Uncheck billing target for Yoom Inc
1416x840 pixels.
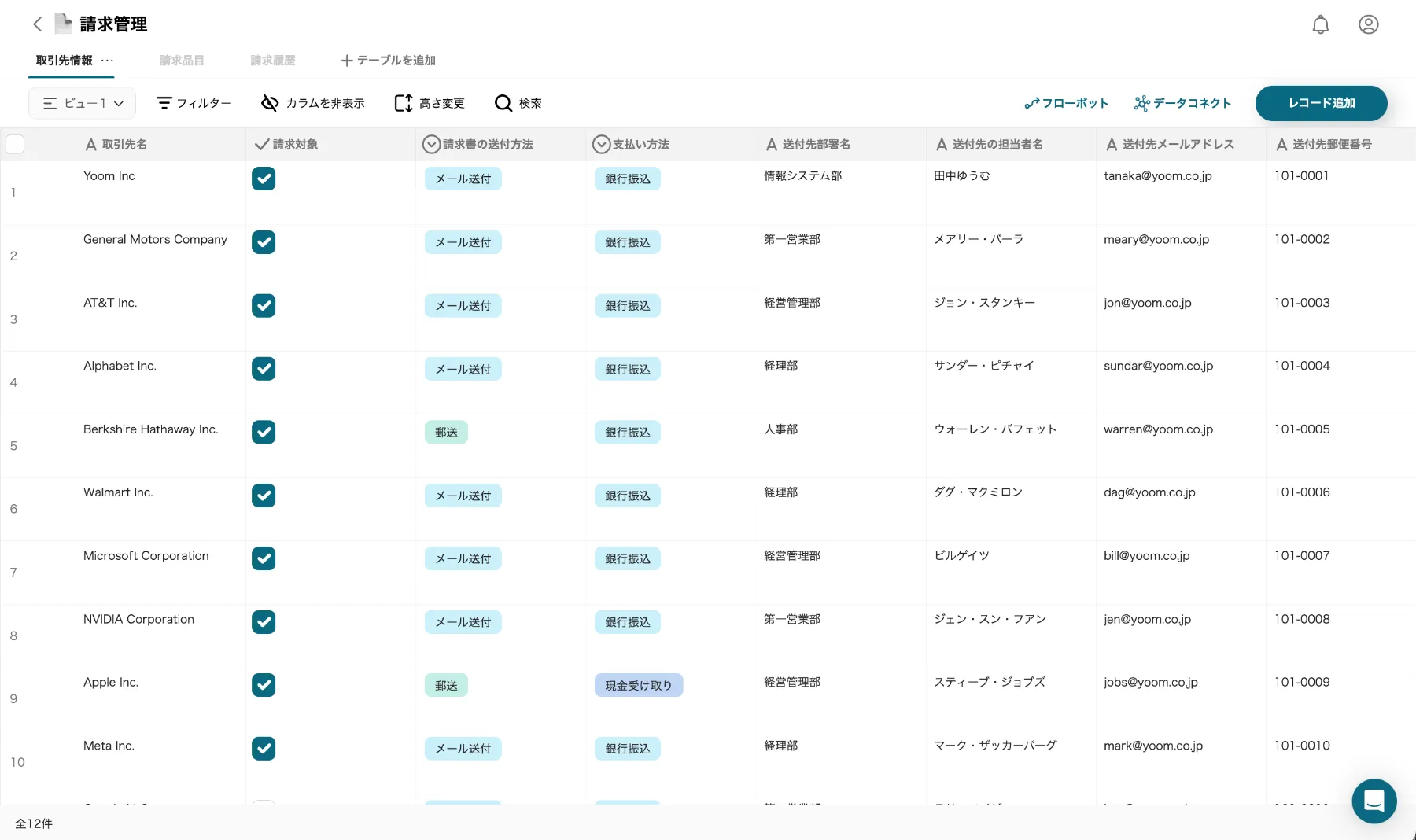[264, 179]
